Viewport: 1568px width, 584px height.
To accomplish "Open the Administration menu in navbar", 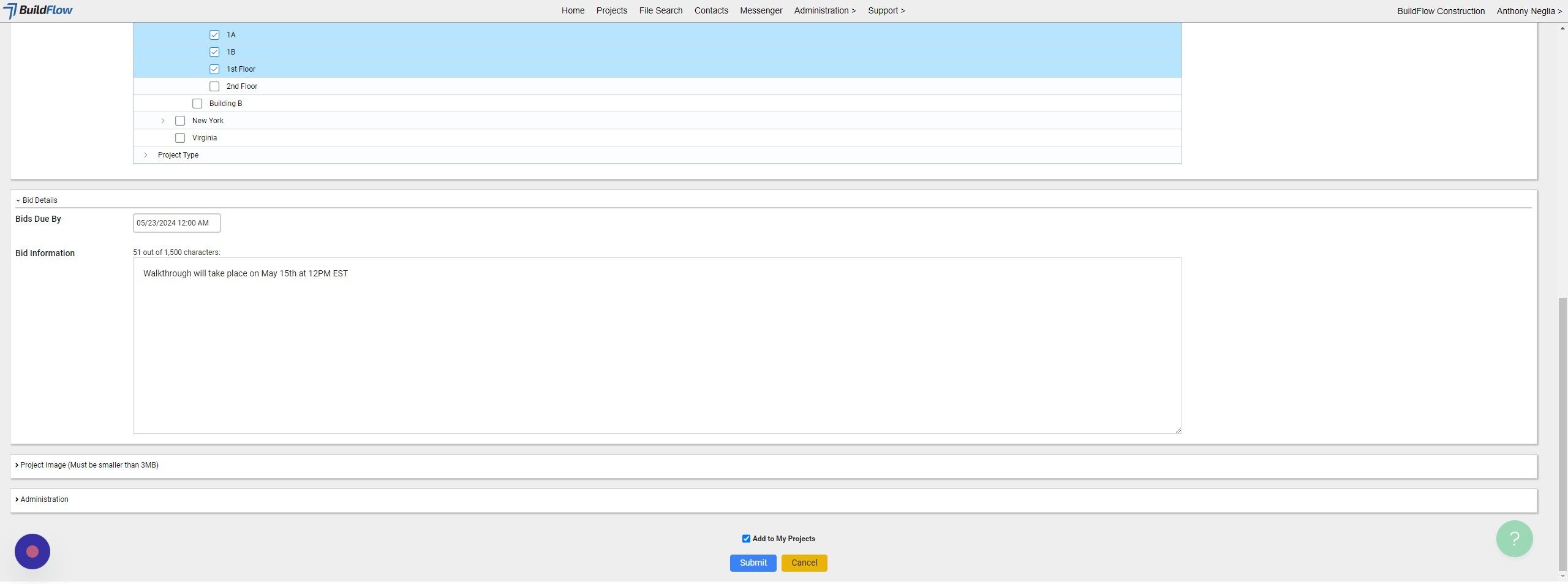I will click(x=825, y=10).
